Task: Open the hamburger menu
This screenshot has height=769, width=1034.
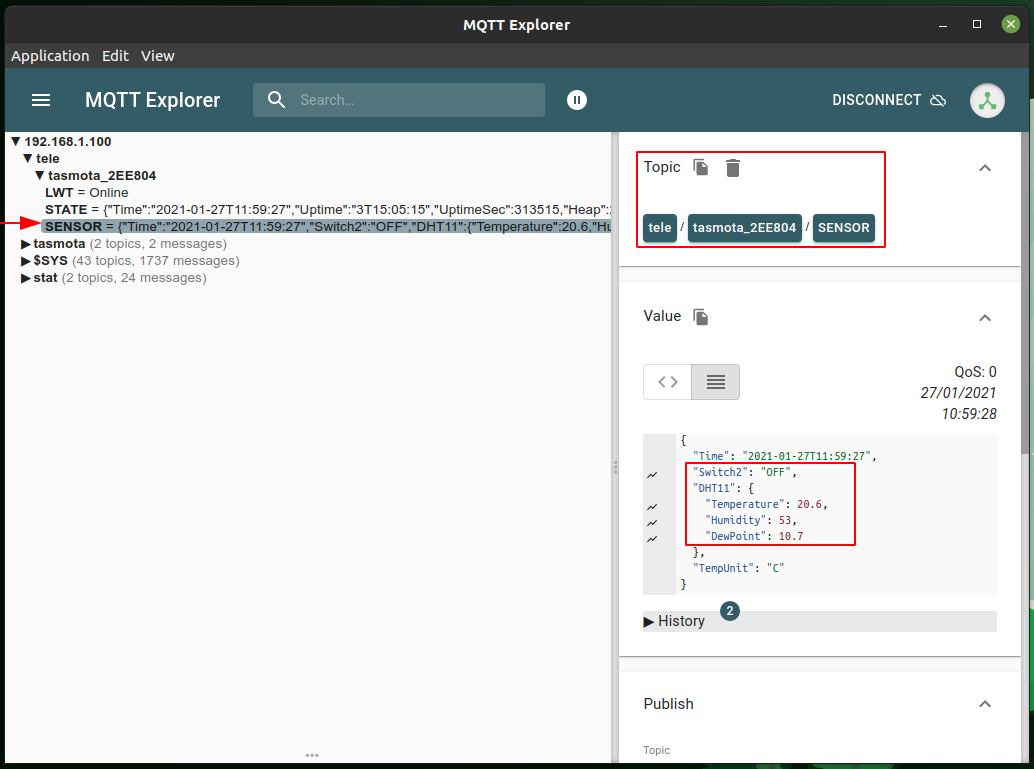Action: click(41, 100)
